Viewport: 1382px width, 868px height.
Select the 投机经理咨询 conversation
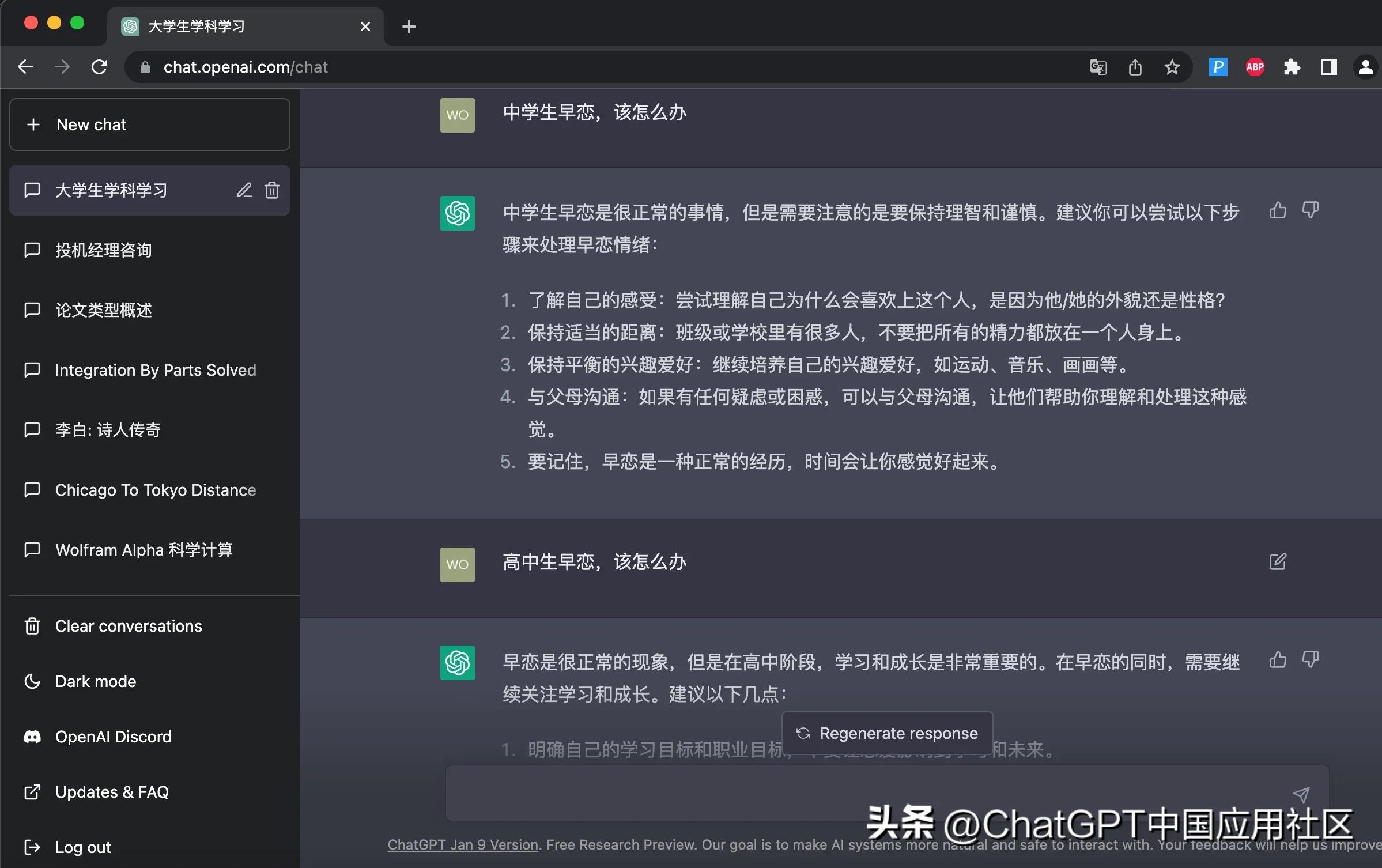coord(103,250)
